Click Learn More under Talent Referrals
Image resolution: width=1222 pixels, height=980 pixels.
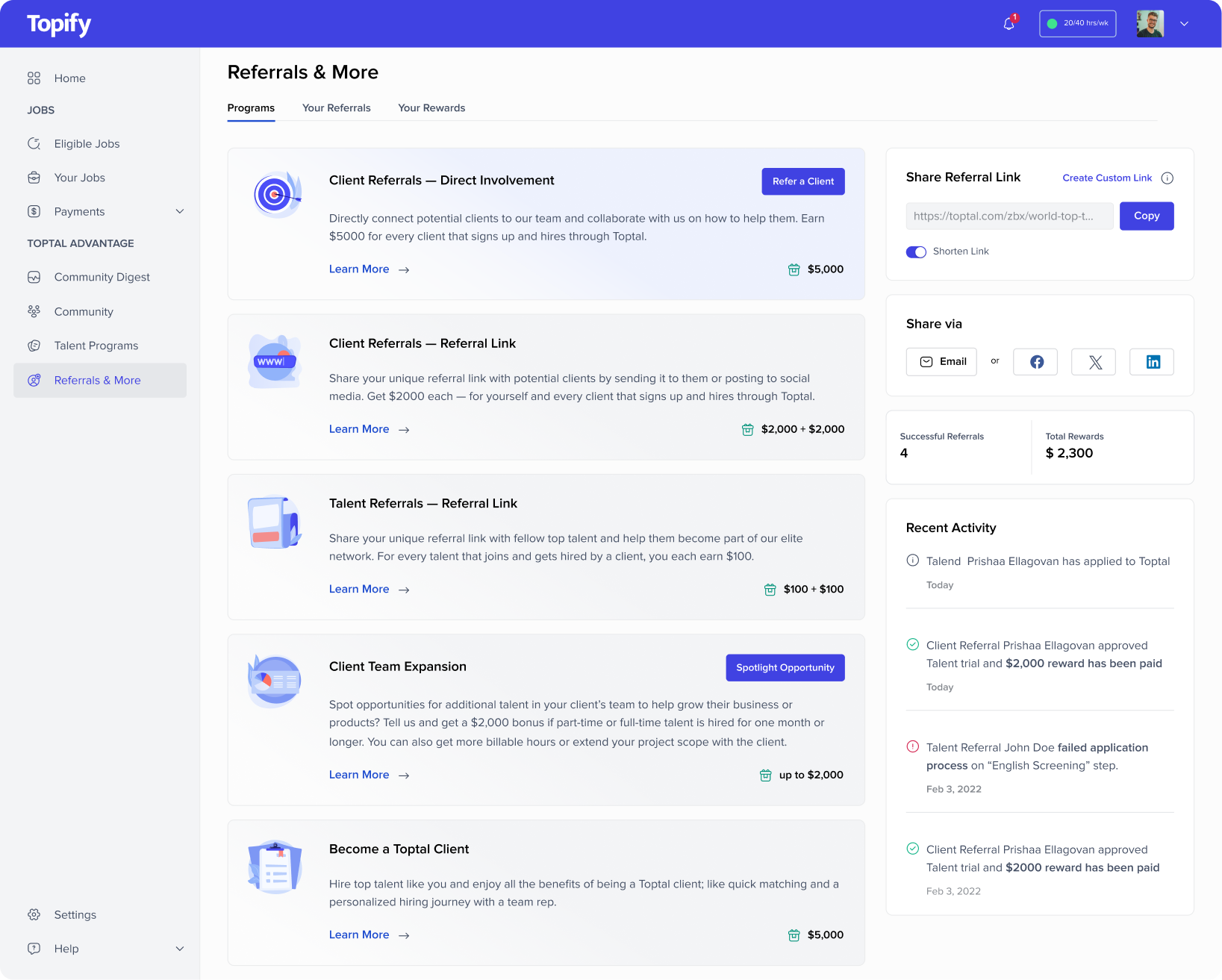(x=370, y=590)
